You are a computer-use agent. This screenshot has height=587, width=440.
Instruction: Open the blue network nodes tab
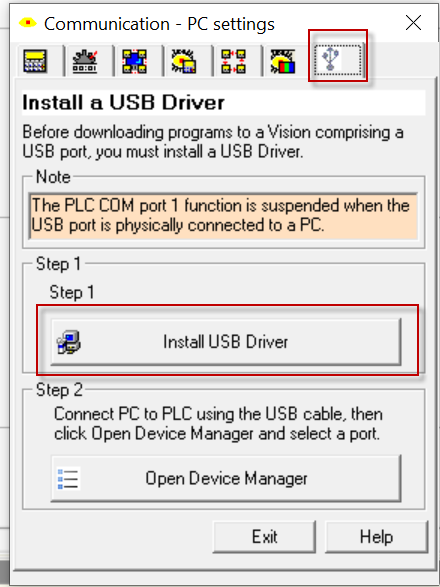[134, 61]
